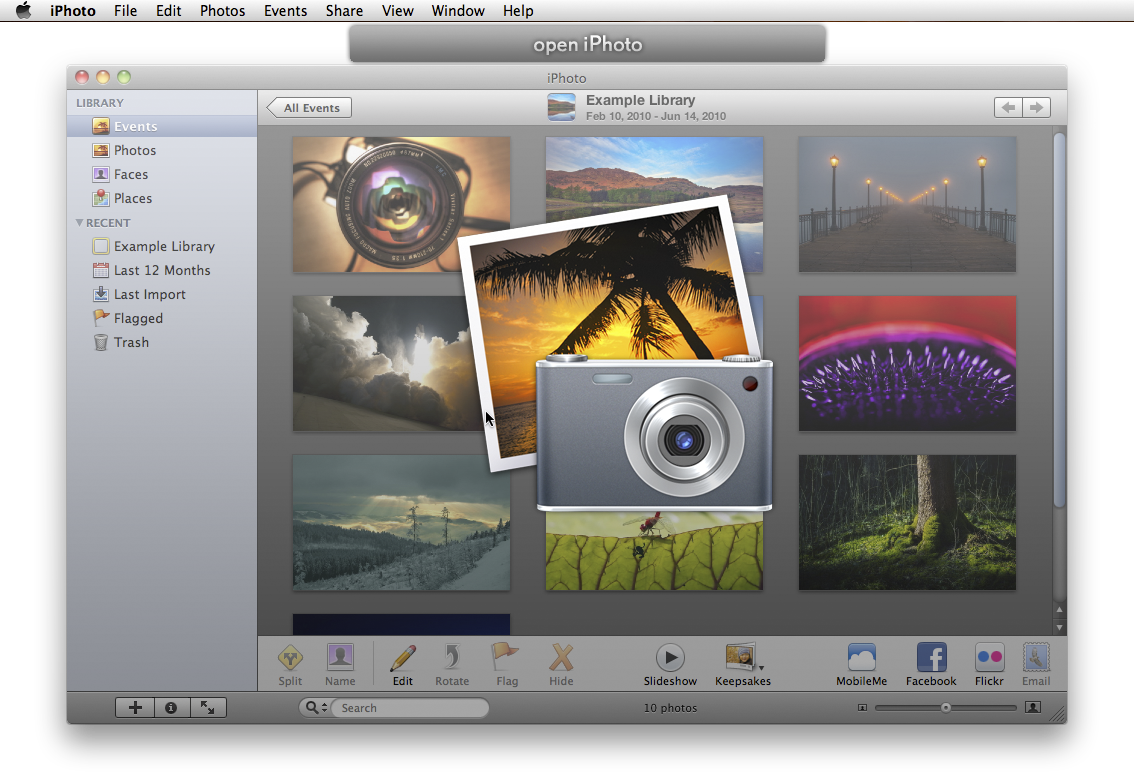Show the info button panel
Image resolution: width=1134 pixels, height=772 pixels.
point(171,708)
